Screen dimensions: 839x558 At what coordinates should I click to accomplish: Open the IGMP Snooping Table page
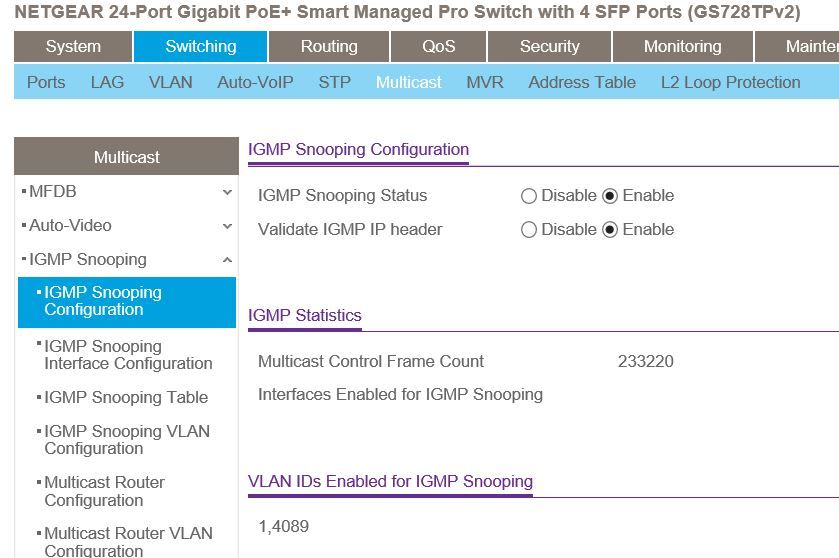coord(126,397)
